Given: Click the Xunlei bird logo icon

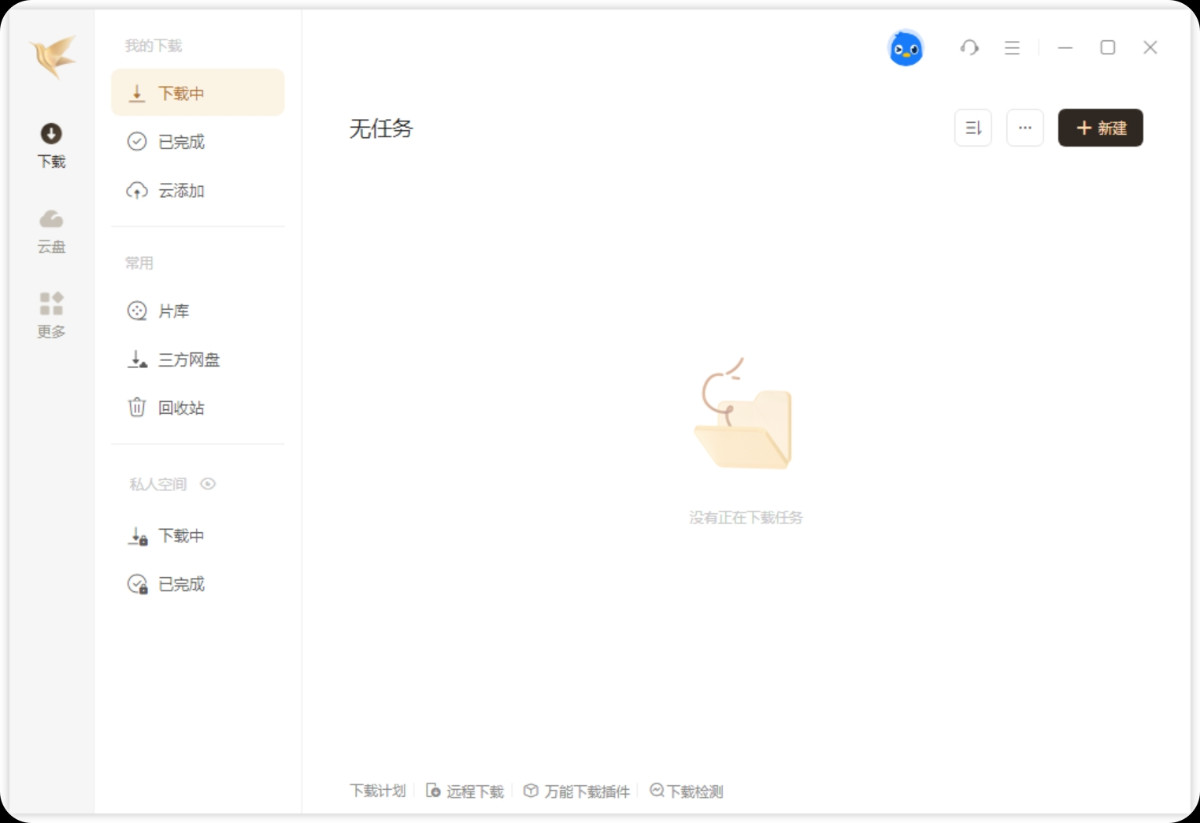Looking at the screenshot, I should pyautogui.click(x=52, y=57).
